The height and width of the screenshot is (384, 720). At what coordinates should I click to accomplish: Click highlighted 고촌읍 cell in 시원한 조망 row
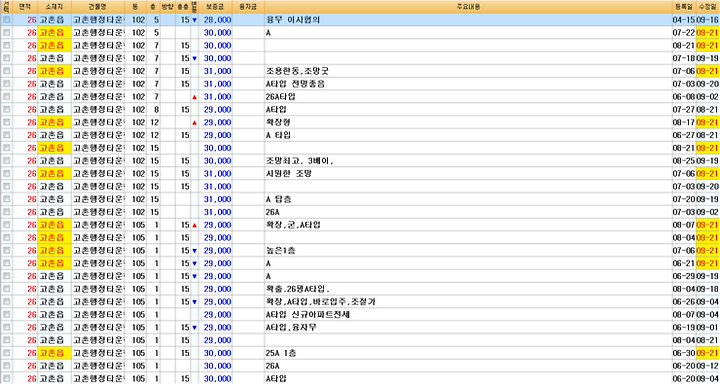(x=55, y=174)
